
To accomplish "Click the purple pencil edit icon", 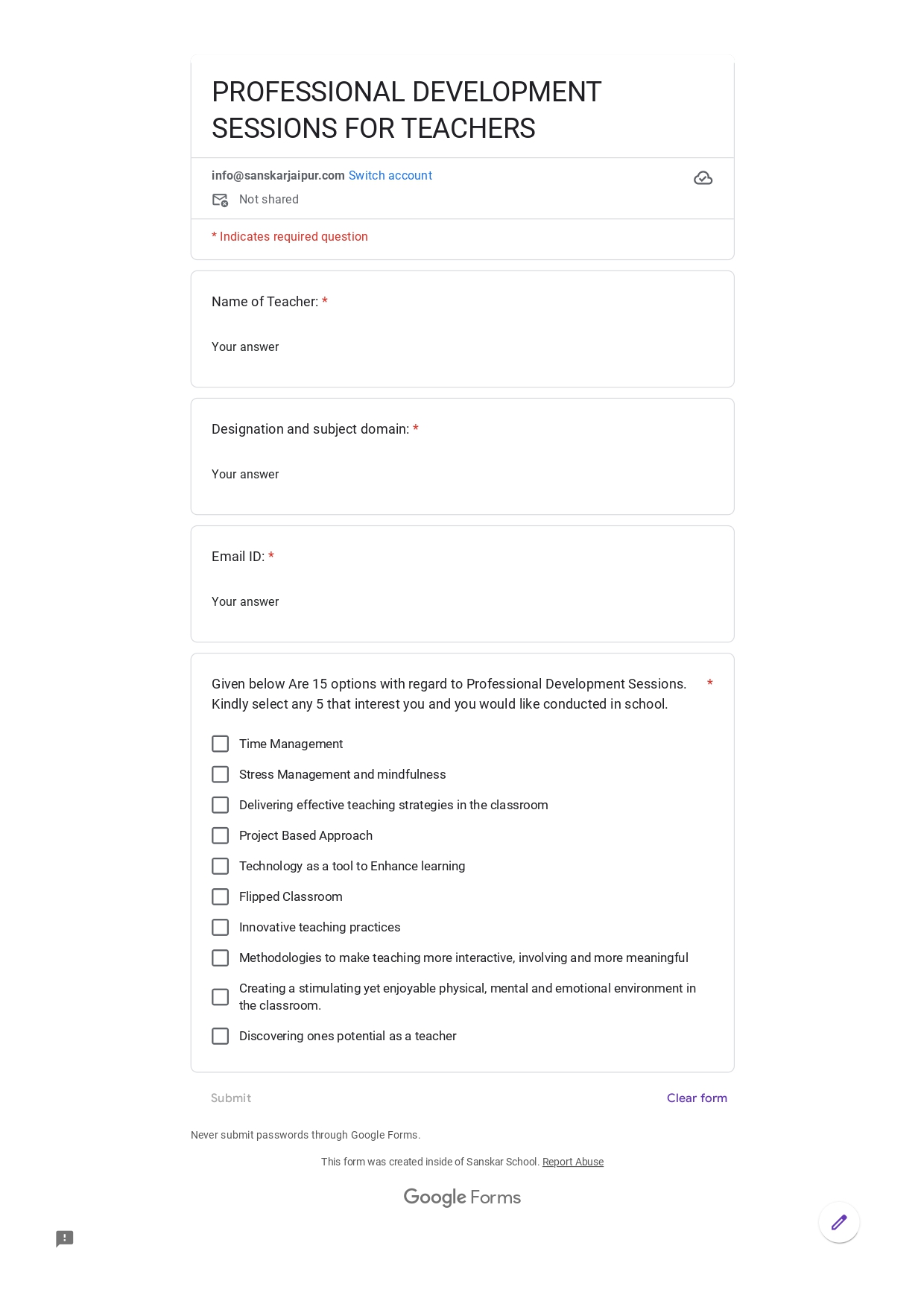I will 839,1222.
